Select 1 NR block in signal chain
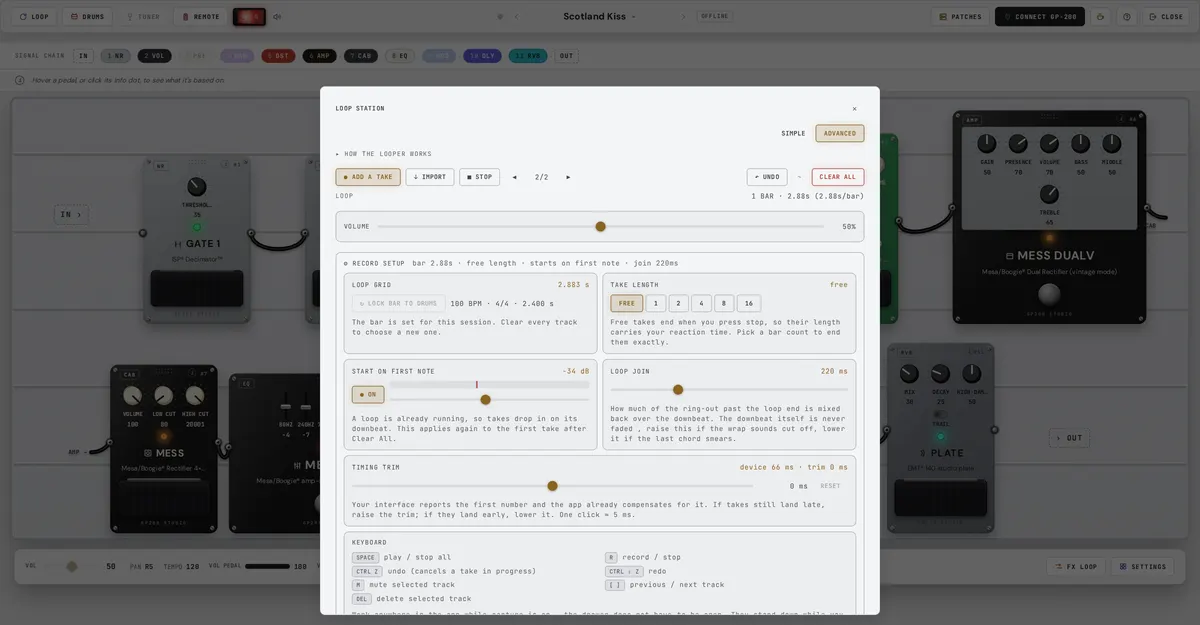This screenshot has height=625, width=1200. [x=115, y=56]
